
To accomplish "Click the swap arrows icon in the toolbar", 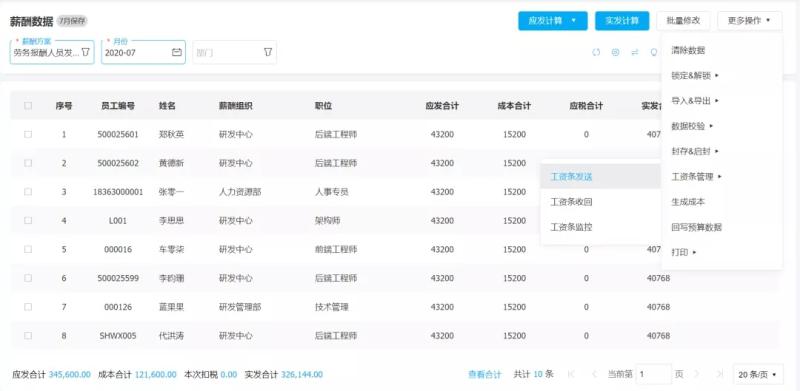I will click(x=635, y=52).
